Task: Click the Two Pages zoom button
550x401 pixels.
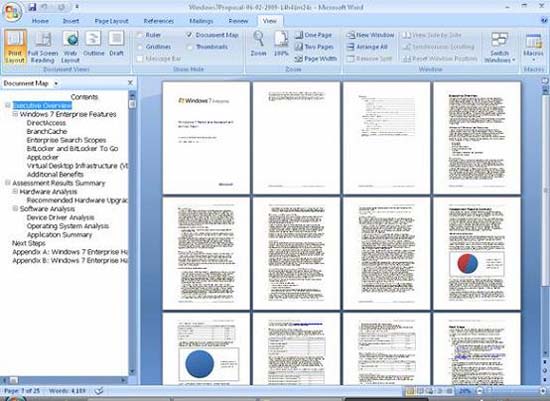Action: [315, 47]
